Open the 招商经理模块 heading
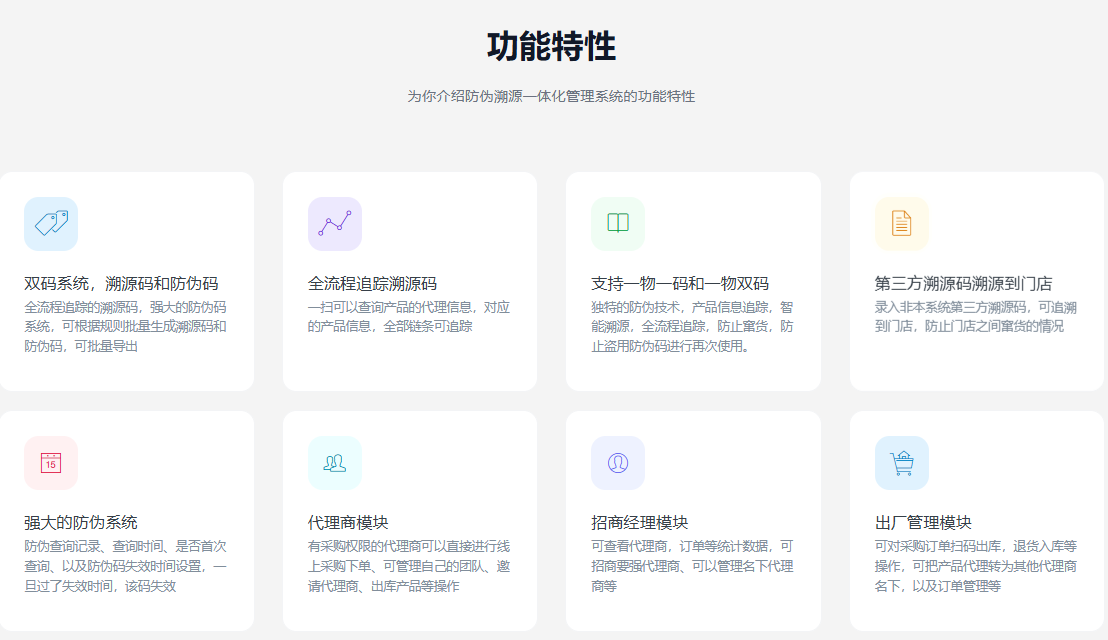The image size is (1108, 640). click(x=640, y=522)
